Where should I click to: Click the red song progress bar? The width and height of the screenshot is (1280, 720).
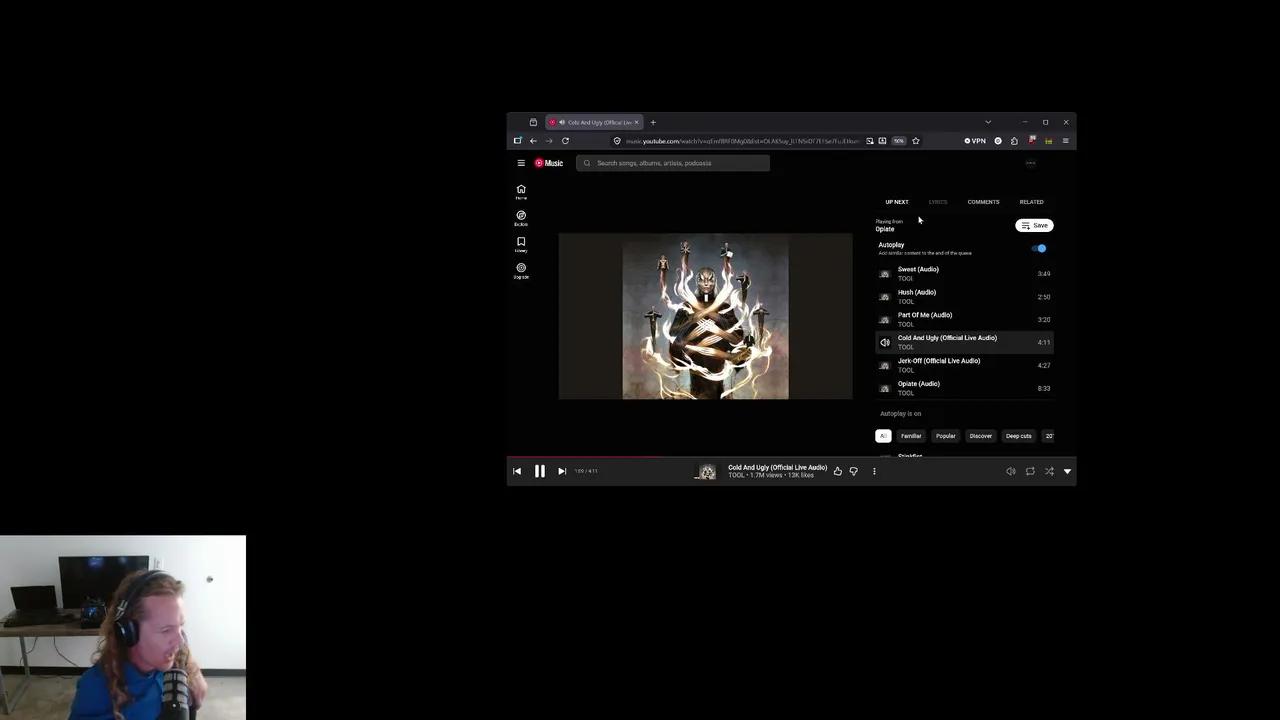point(584,458)
